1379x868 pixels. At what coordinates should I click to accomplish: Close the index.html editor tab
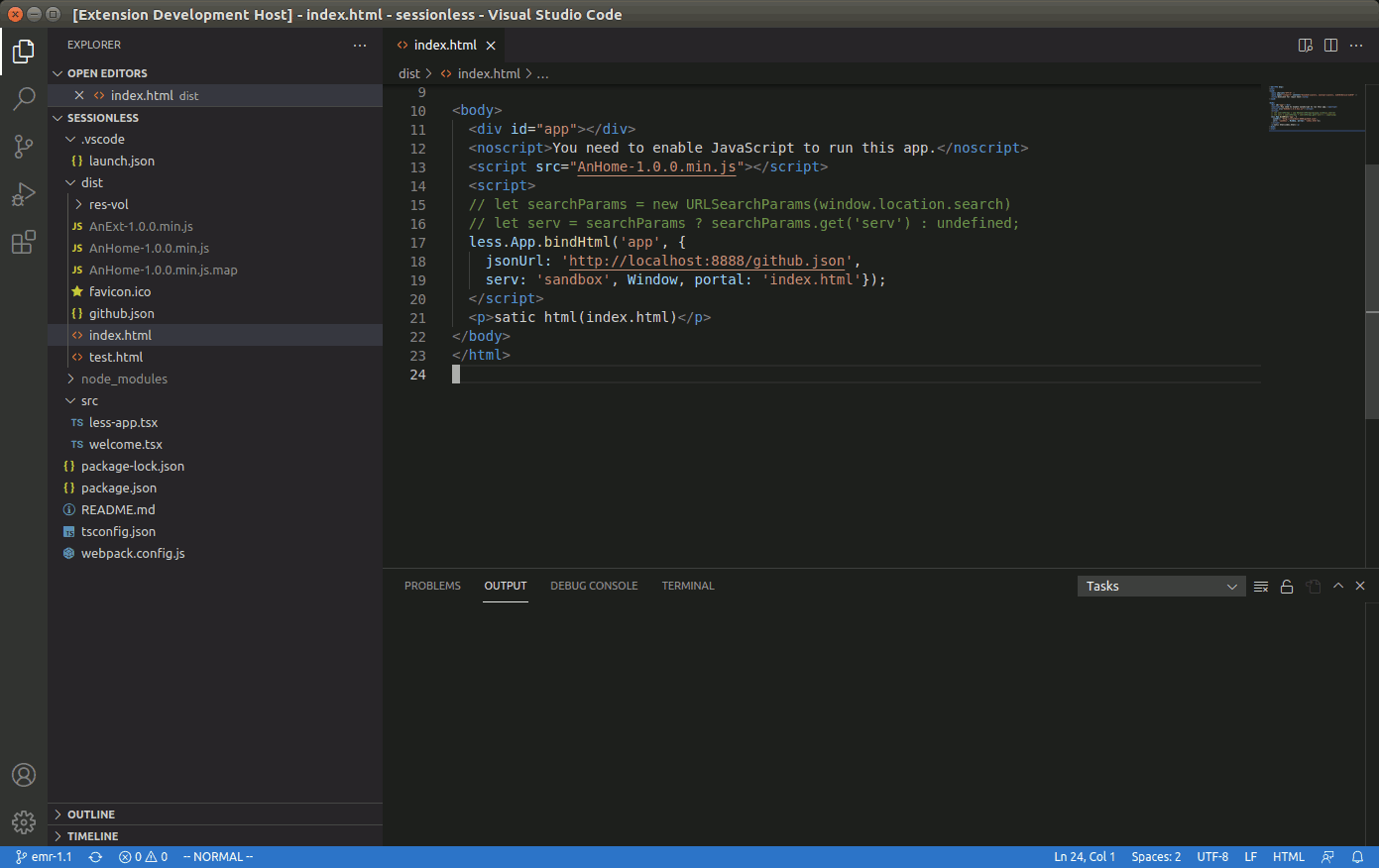point(491,46)
